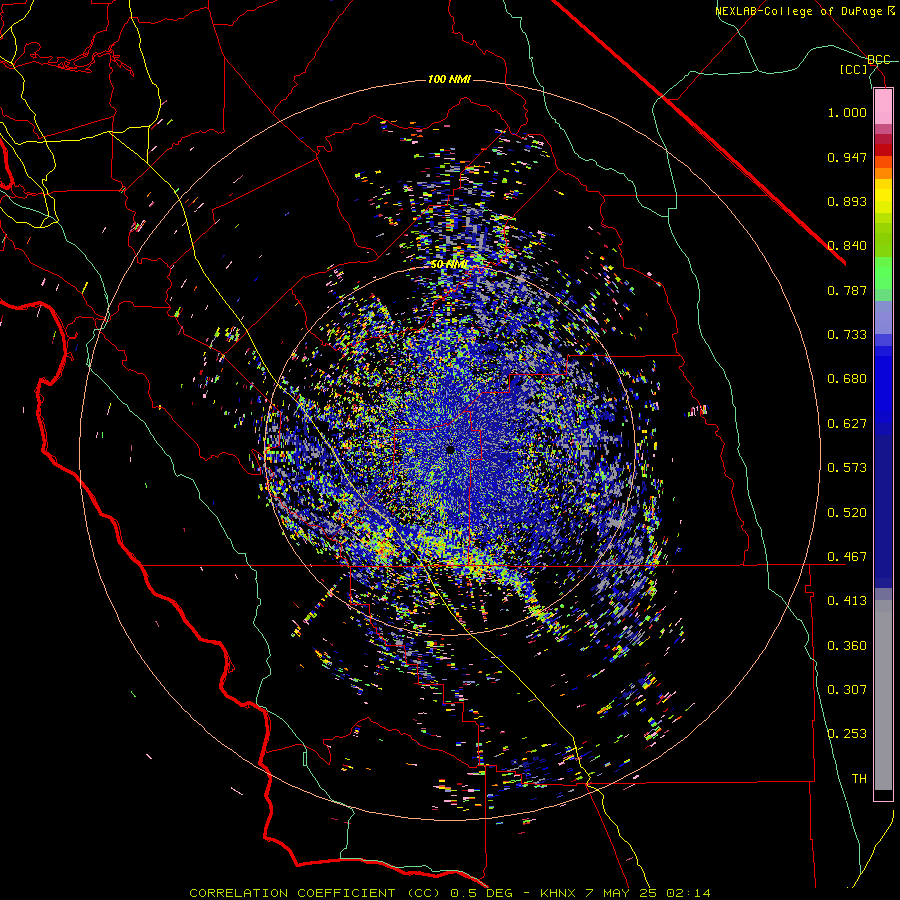Select the 0.680 scale value
The height and width of the screenshot is (900, 900).
[x=847, y=379]
